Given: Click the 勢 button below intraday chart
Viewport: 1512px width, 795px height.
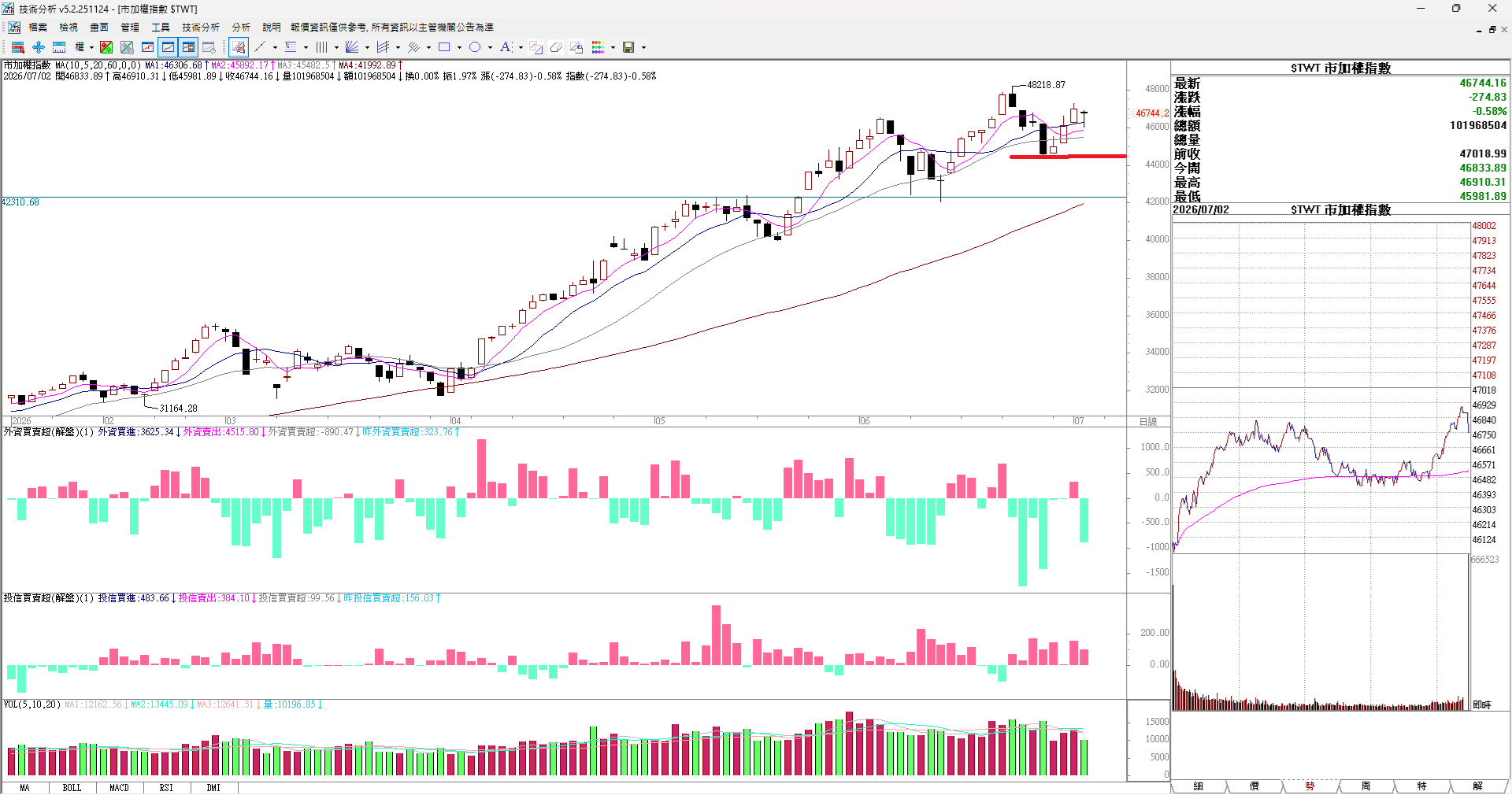Looking at the screenshot, I should pos(1310,786).
